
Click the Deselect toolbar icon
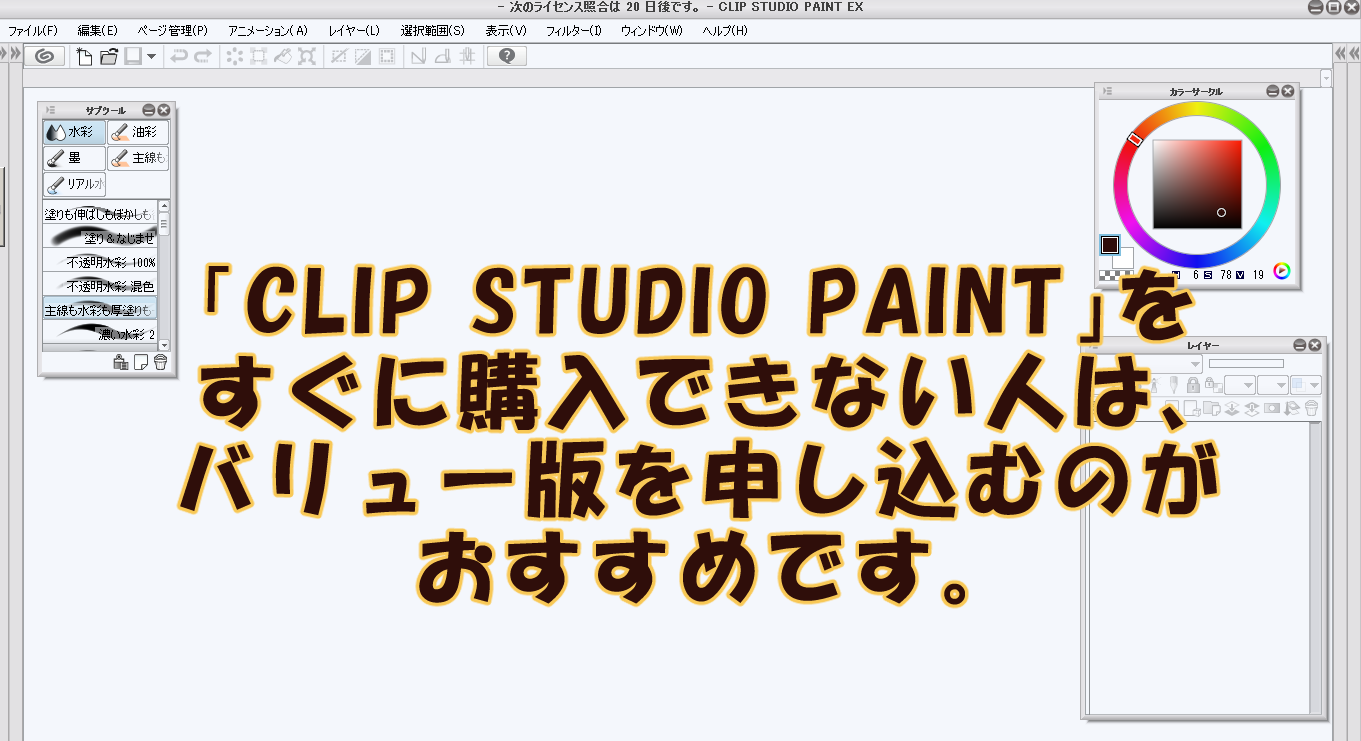(339, 56)
